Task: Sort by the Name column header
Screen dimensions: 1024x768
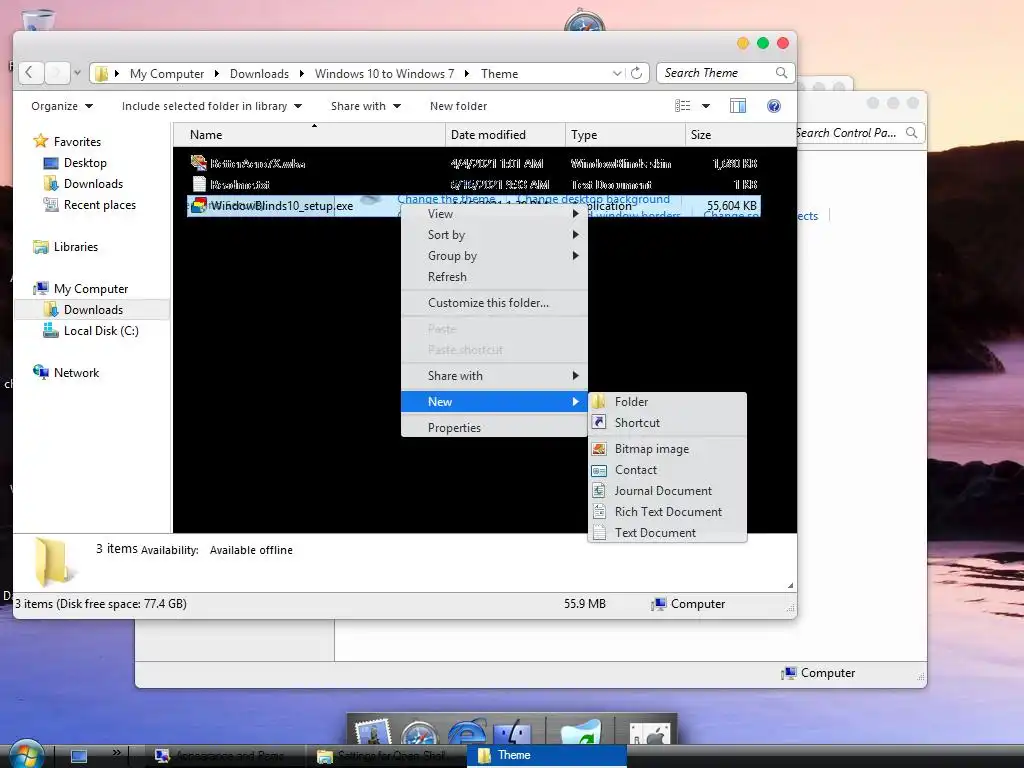Action: coord(309,135)
